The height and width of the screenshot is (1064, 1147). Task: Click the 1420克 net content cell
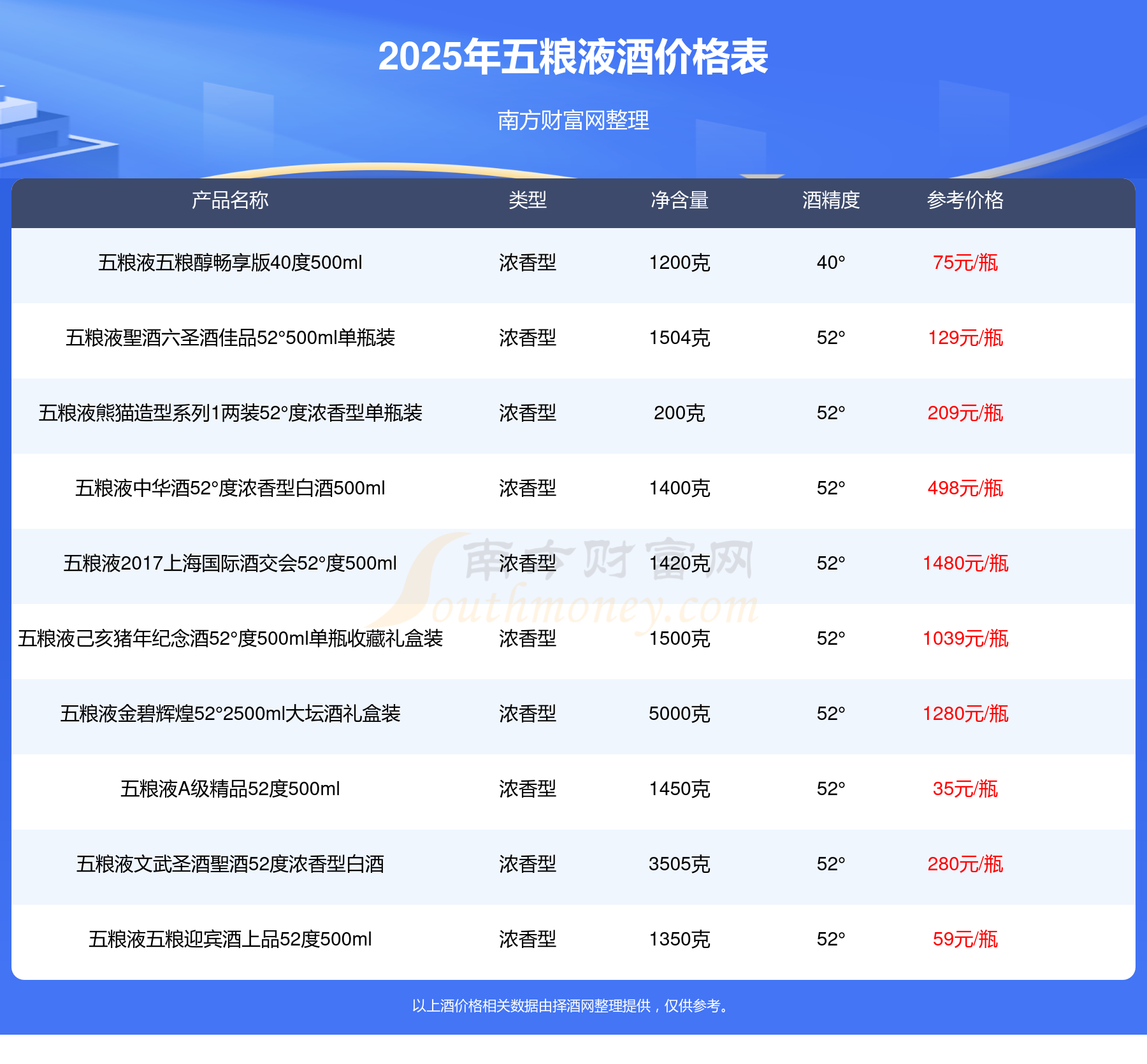679,563
